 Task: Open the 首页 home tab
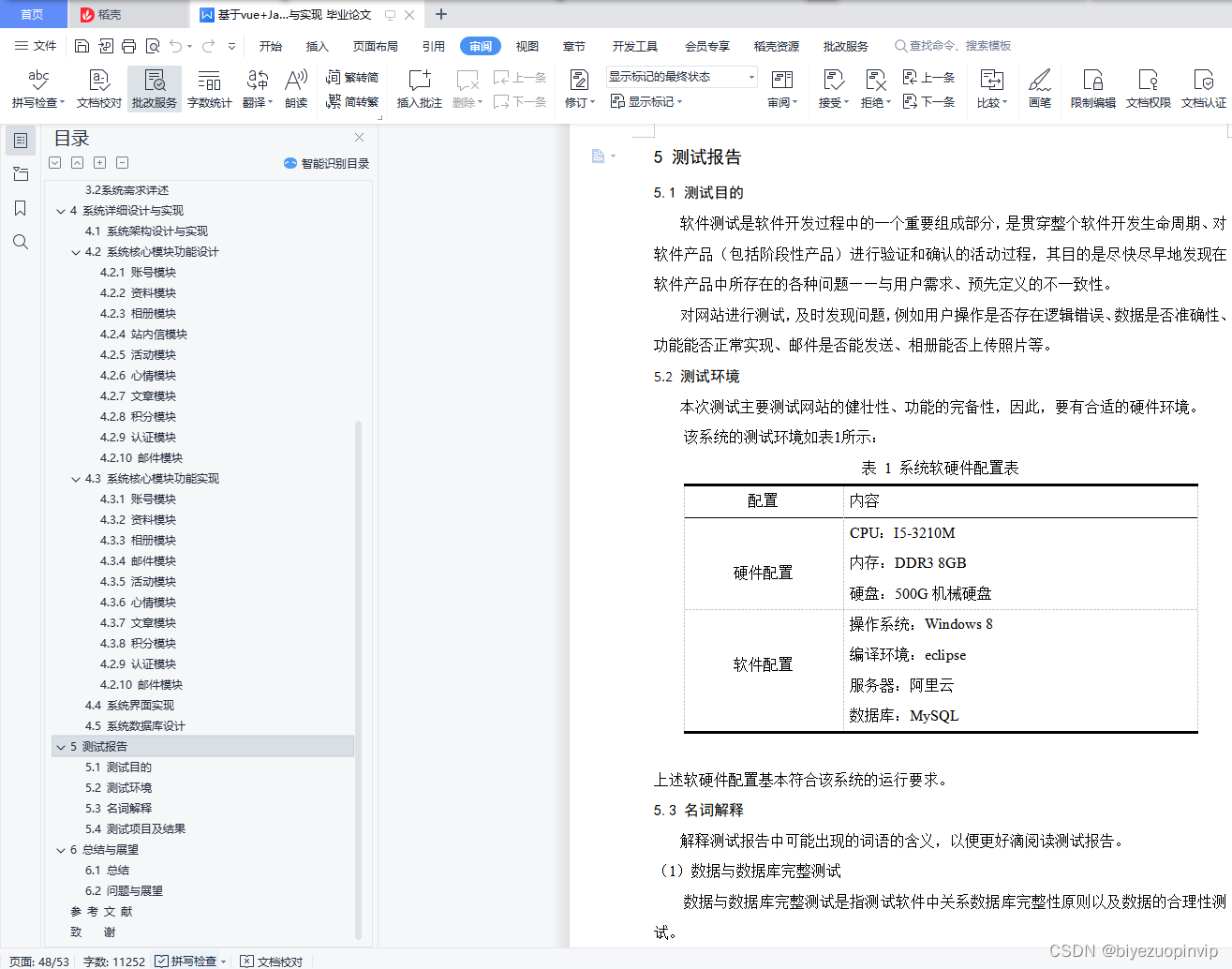[x=32, y=14]
